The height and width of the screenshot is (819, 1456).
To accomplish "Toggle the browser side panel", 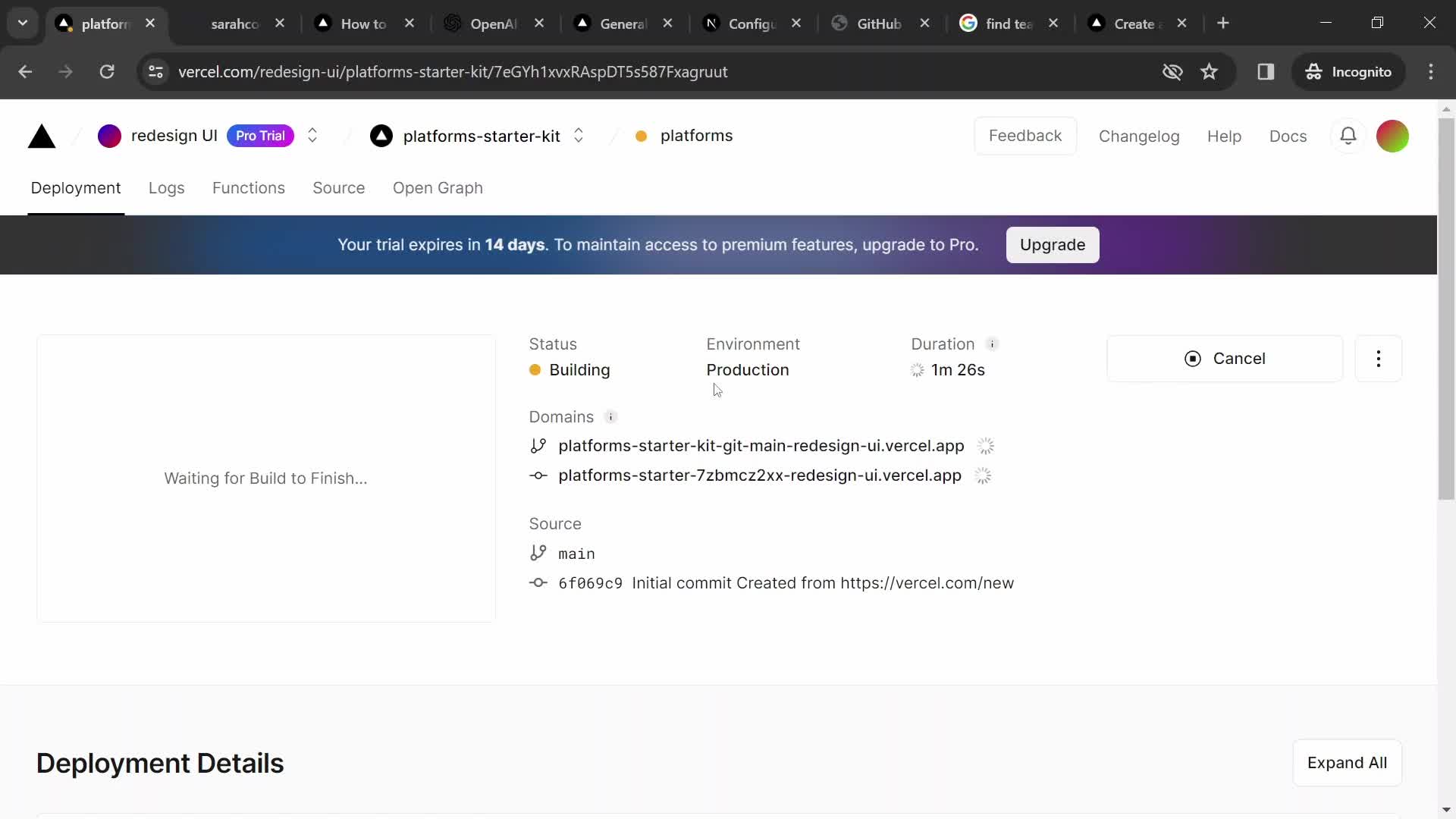I will click(1266, 72).
